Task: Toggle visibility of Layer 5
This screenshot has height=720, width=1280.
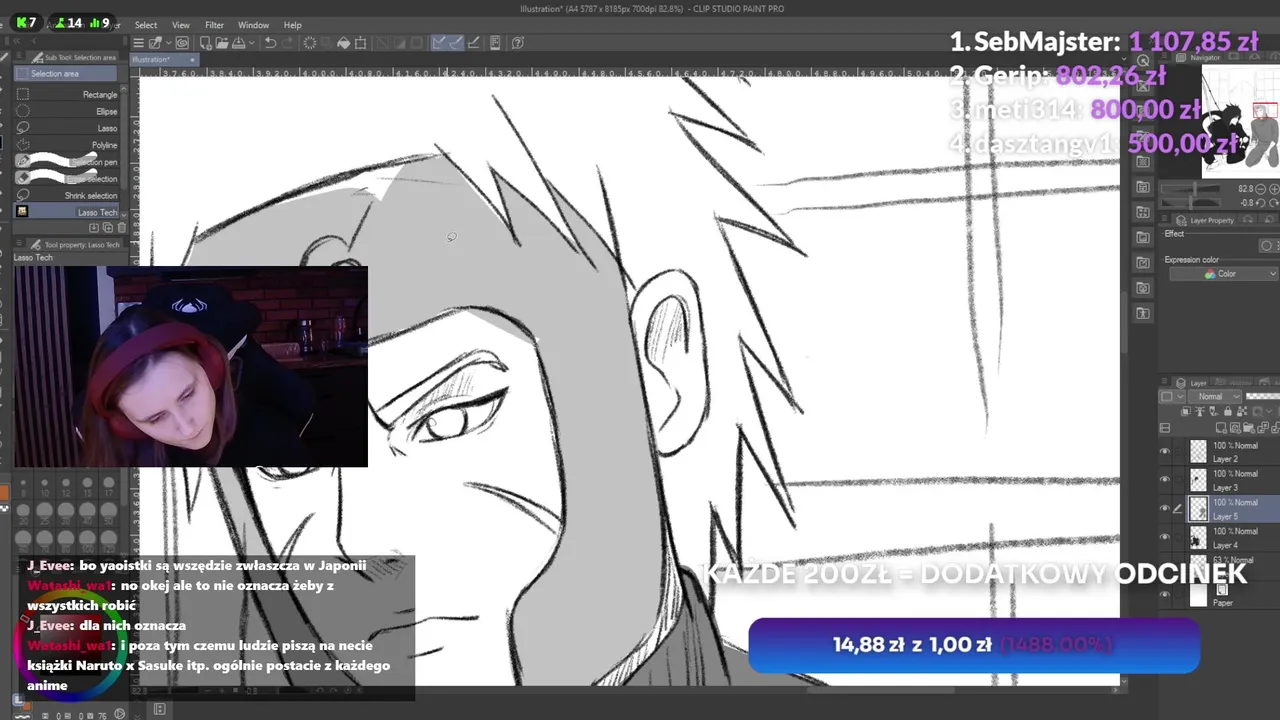Action: coord(1164,508)
